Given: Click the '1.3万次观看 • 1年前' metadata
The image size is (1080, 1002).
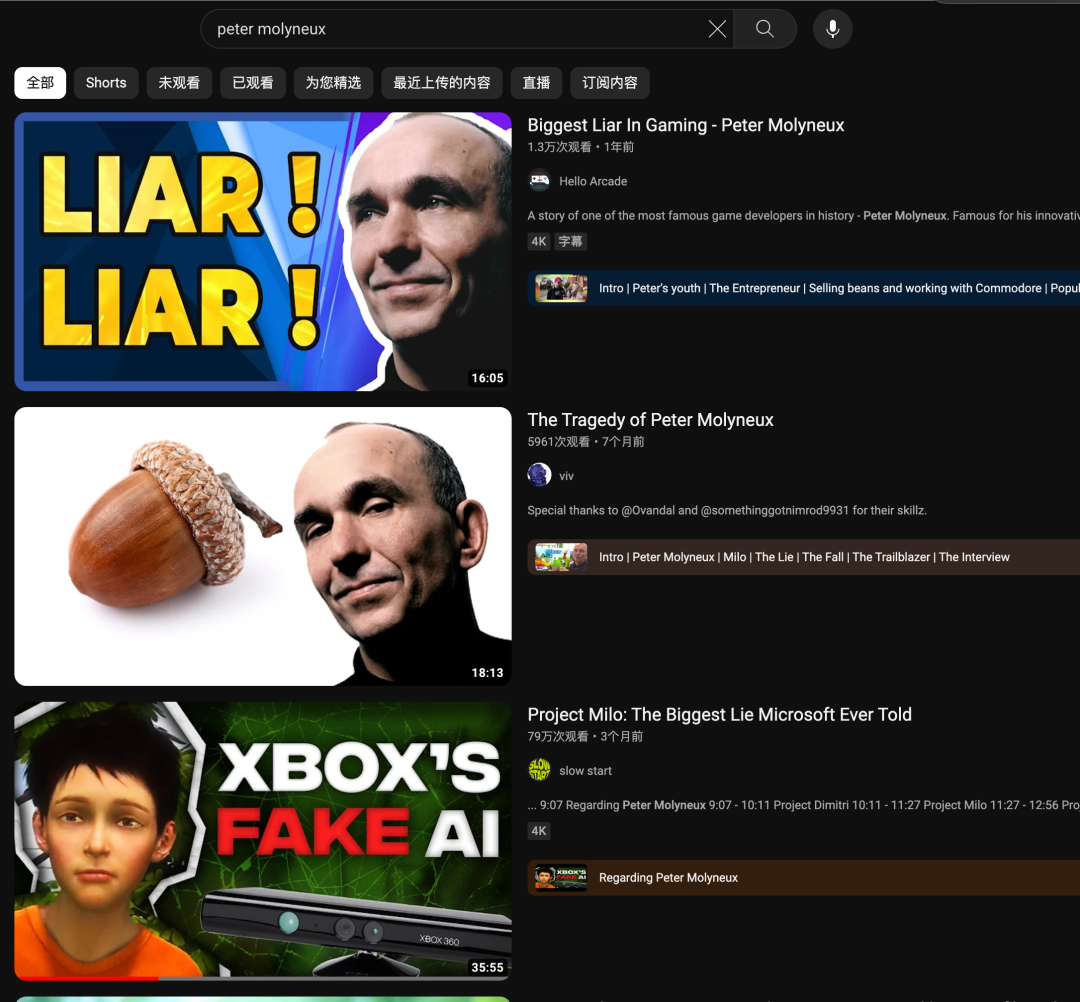Looking at the screenshot, I should click(581, 147).
